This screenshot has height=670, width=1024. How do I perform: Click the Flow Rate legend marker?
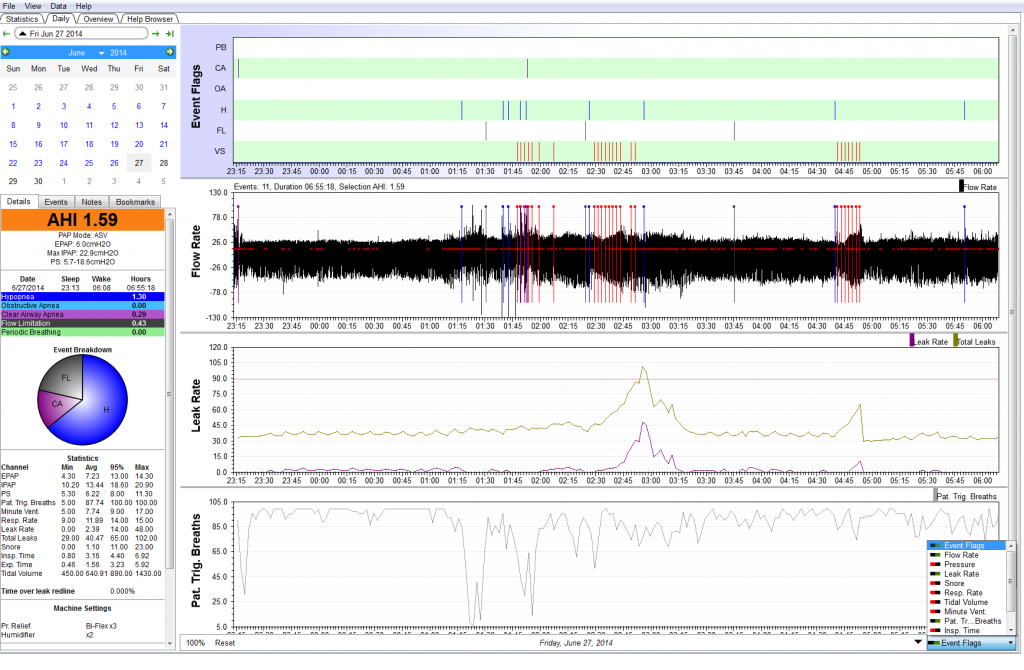(963, 185)
